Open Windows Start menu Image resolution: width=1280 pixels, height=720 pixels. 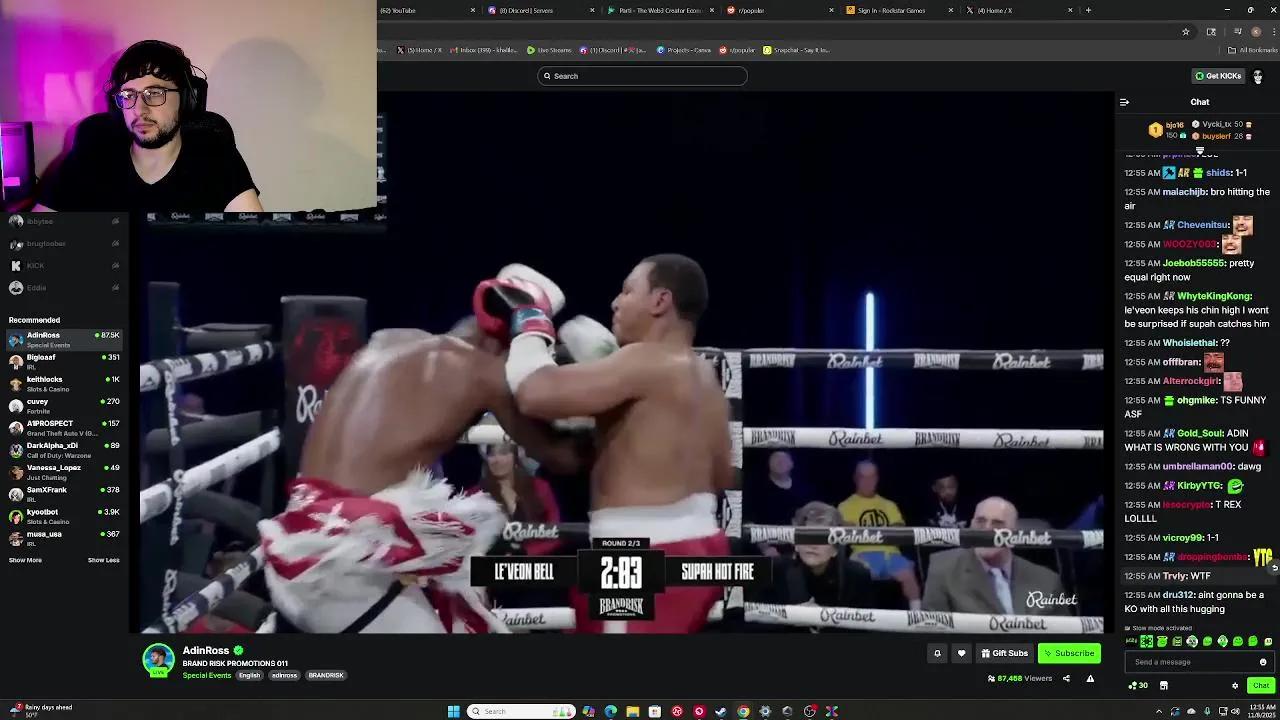(454, 711)
